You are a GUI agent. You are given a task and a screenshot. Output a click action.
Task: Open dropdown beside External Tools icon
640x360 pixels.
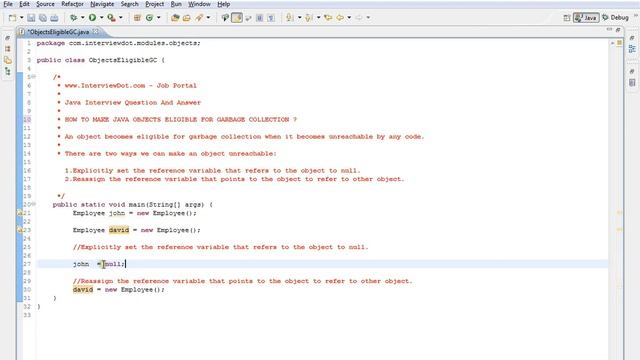120,18
